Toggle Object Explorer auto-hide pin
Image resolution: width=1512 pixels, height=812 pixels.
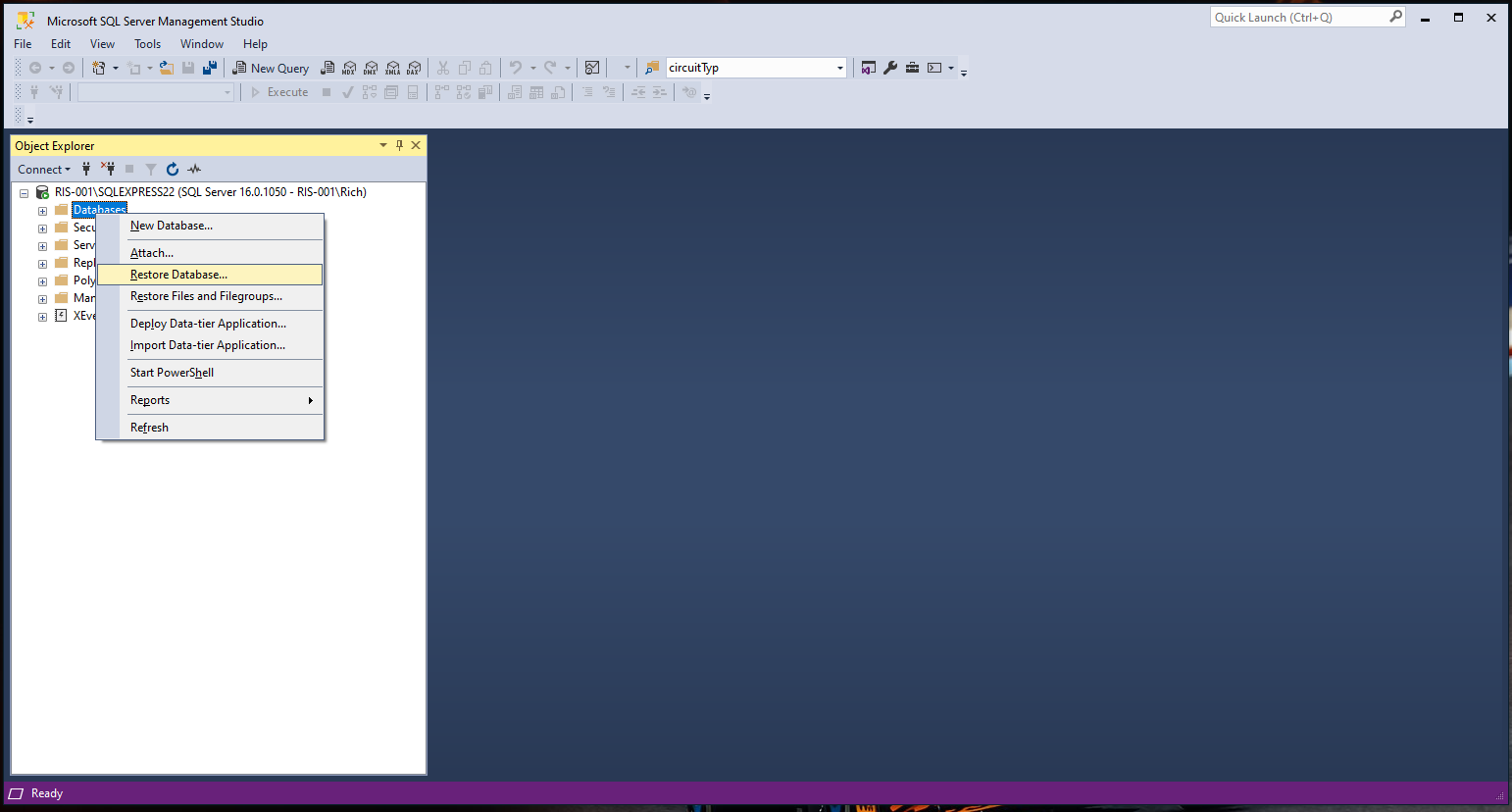click(399, 145)
